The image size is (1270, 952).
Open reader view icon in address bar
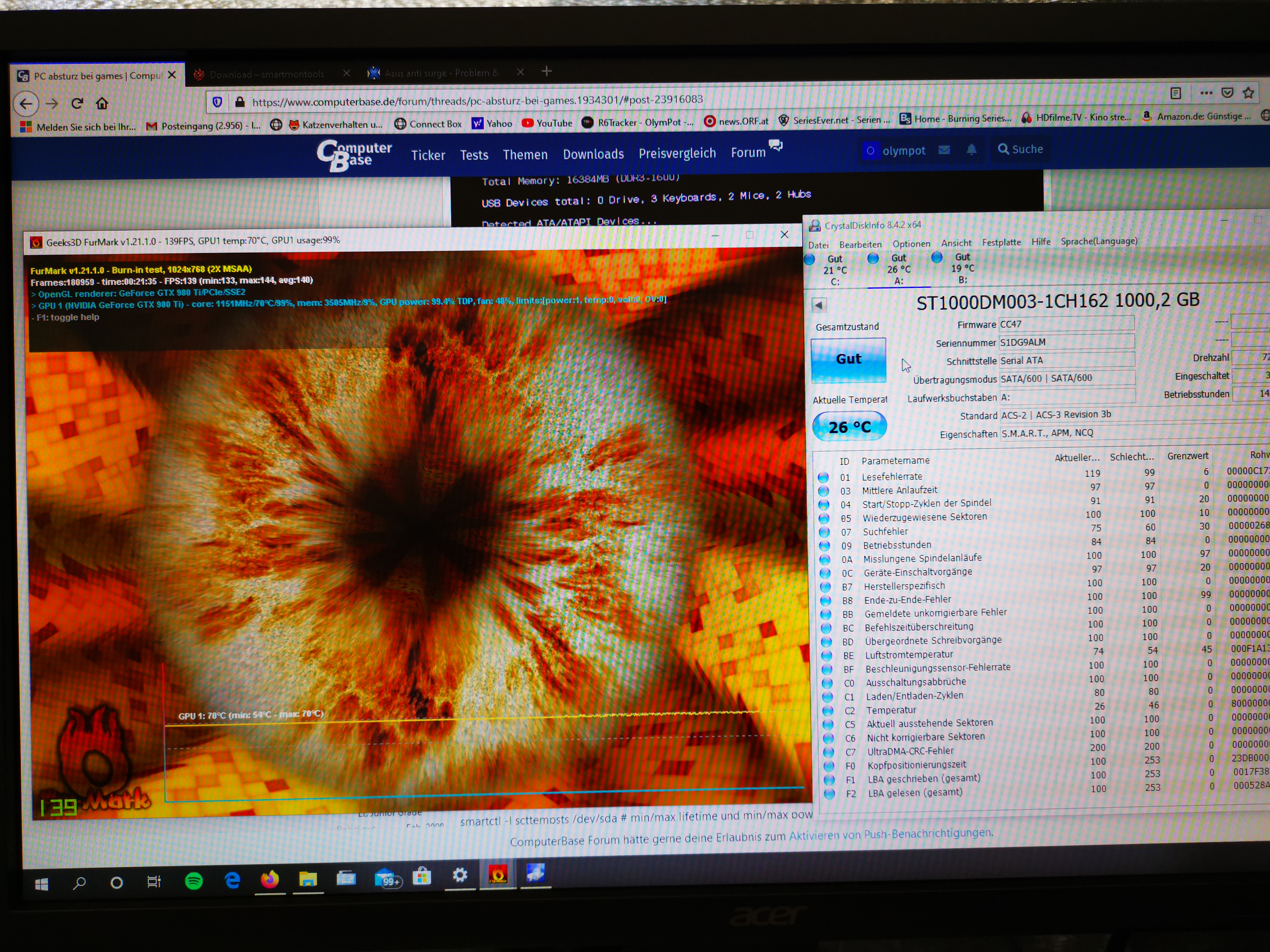point(1175,93)
